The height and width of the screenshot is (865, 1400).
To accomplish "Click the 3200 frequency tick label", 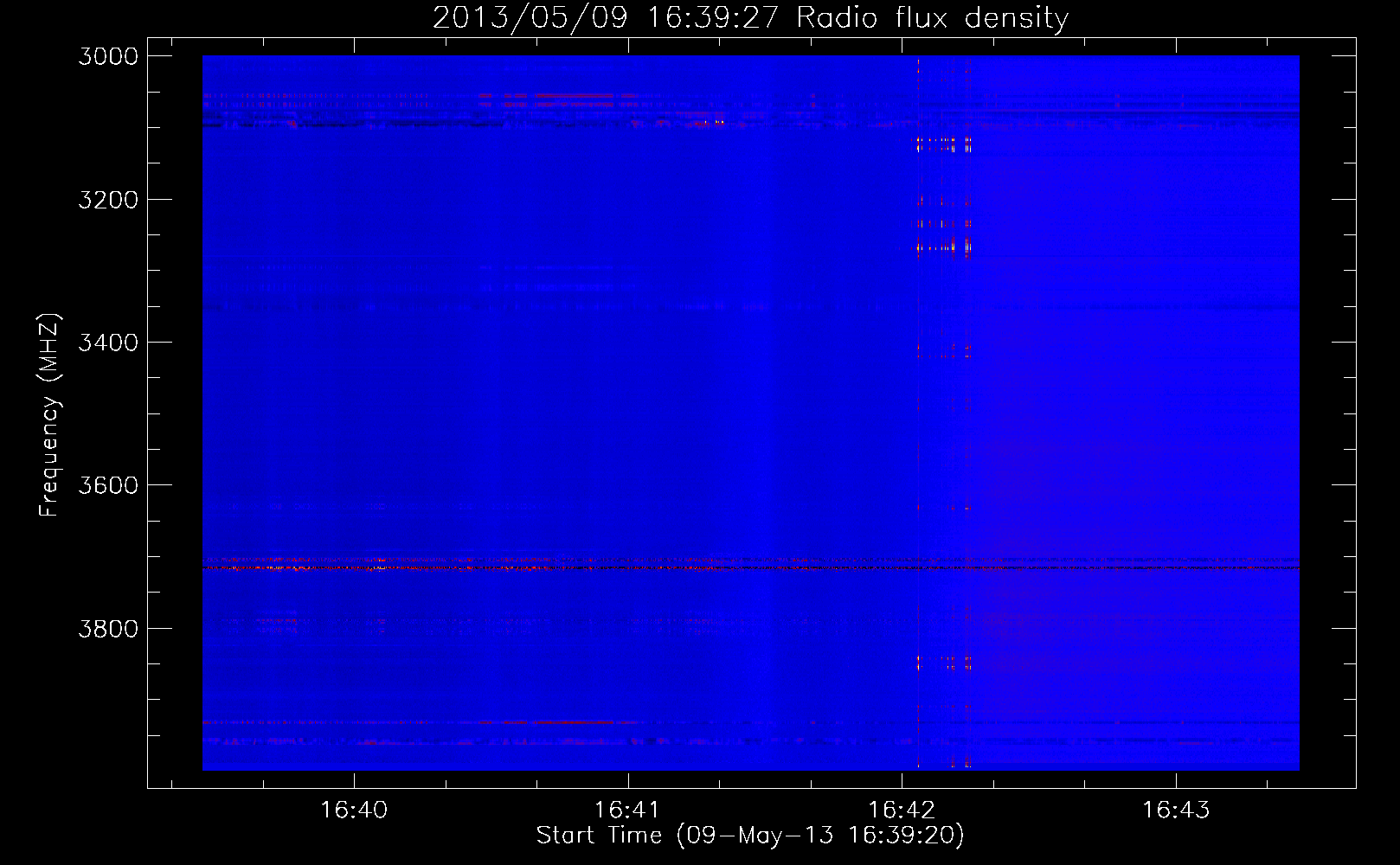I will pos(108,200).
